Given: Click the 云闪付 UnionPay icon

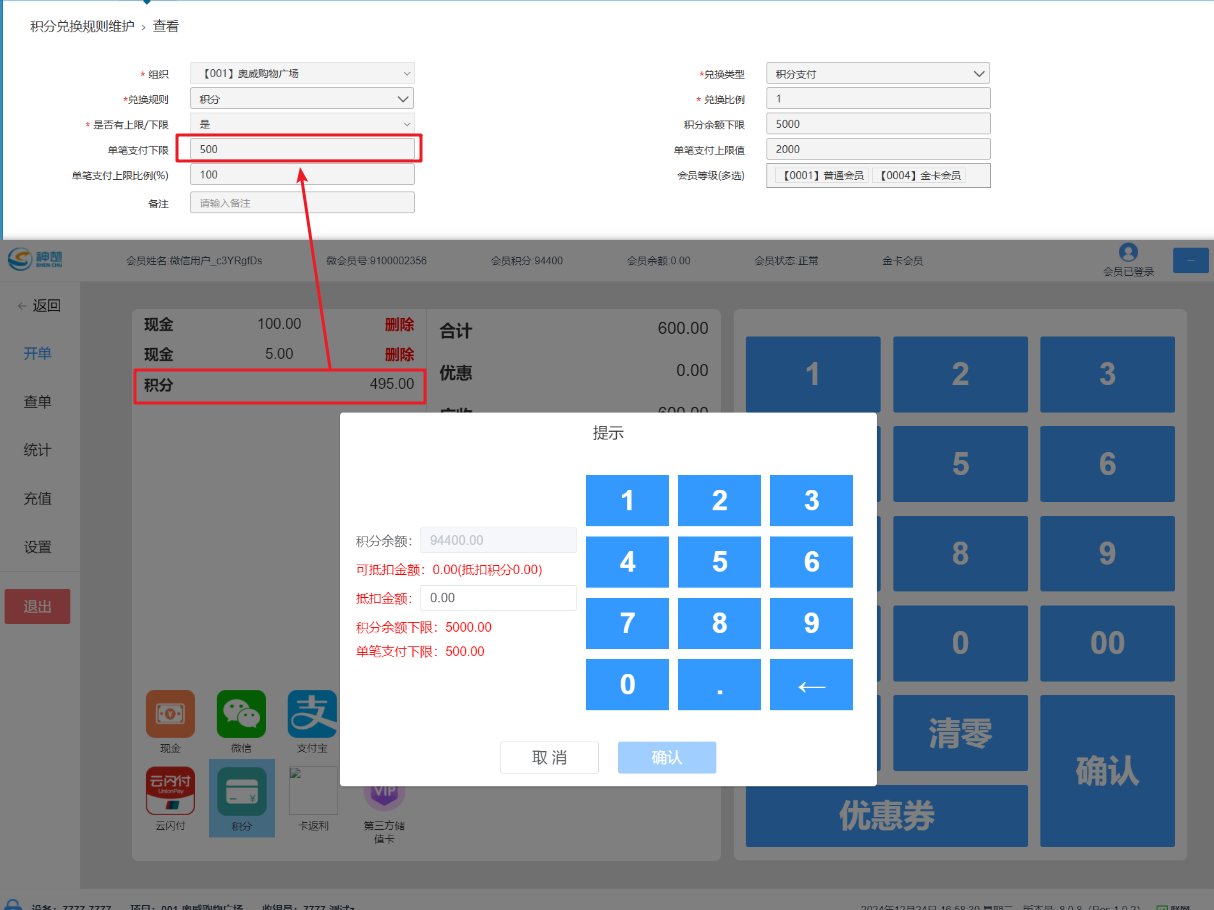Looking at the screenshot, I should 170,792.
